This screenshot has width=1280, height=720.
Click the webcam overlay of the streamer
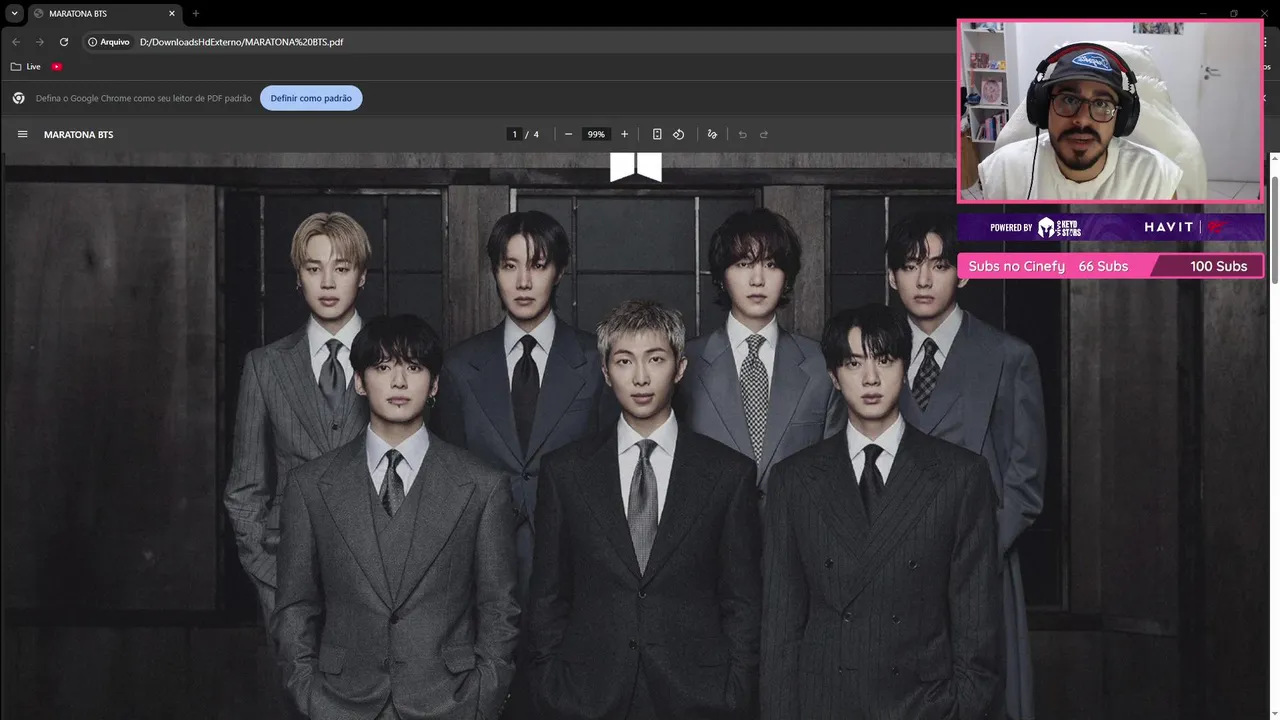1111,111
